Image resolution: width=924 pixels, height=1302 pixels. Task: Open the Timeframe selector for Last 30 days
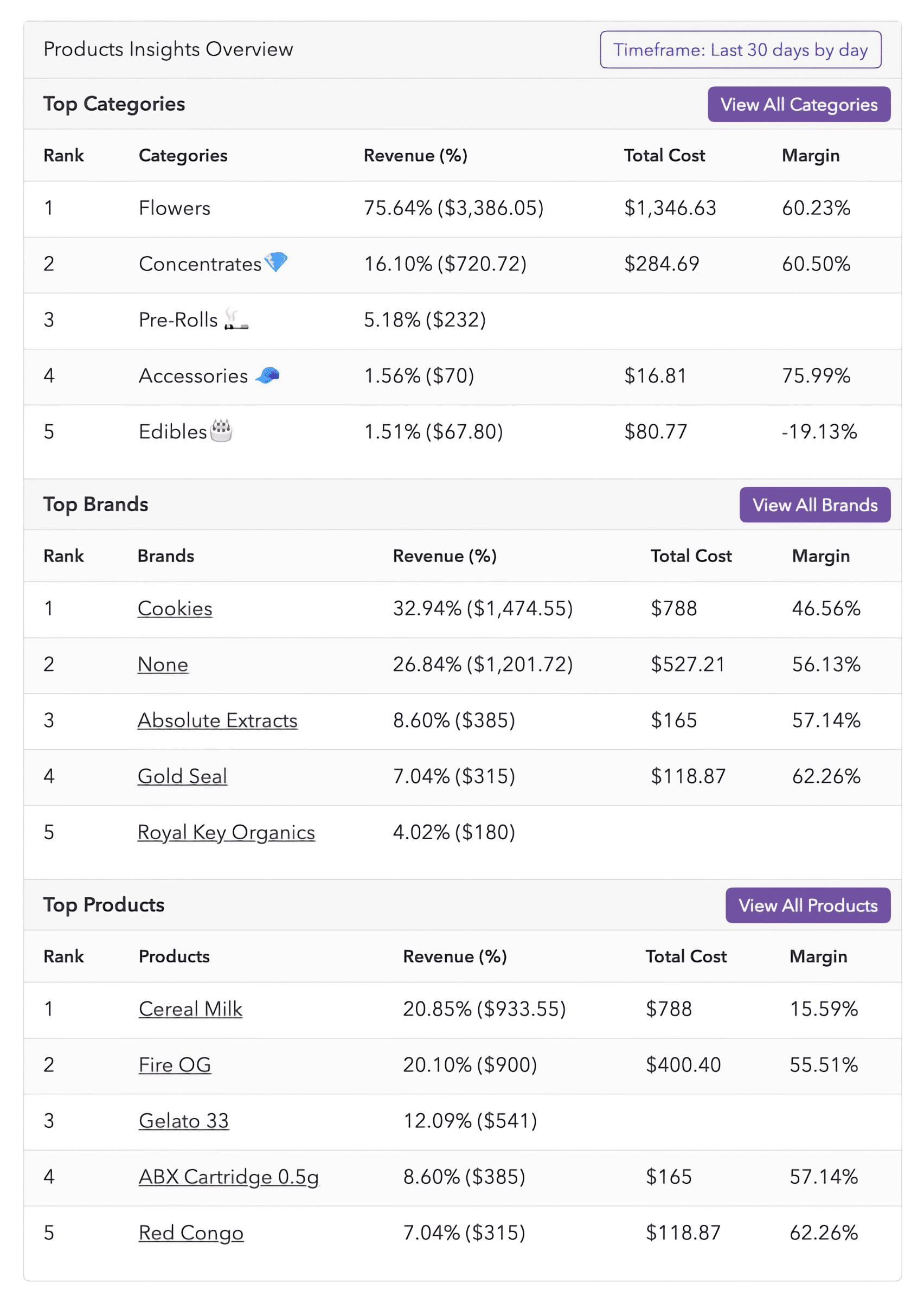click(740, 50)
